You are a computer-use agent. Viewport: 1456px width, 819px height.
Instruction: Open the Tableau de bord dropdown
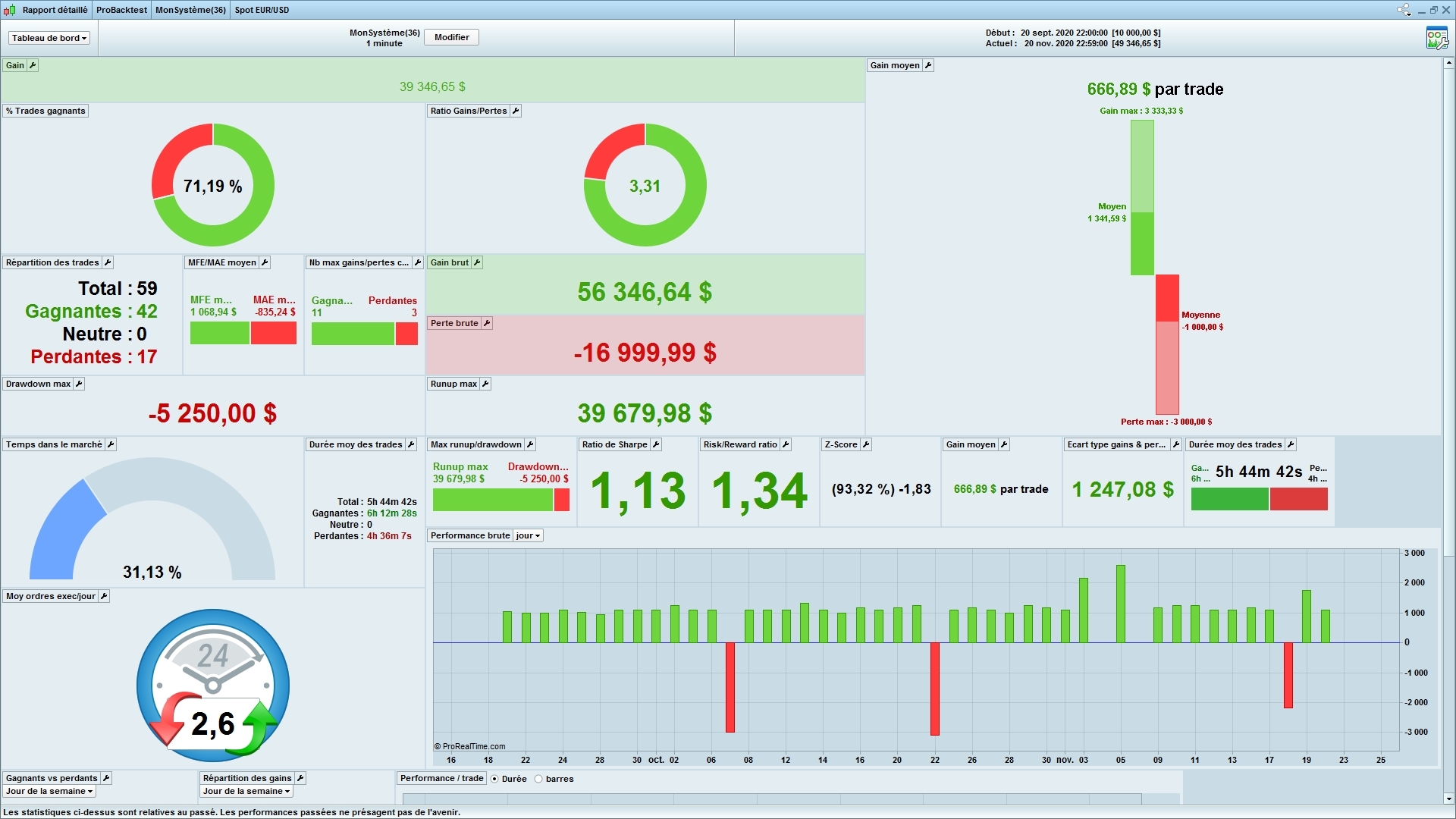click(x=49, y=38)
